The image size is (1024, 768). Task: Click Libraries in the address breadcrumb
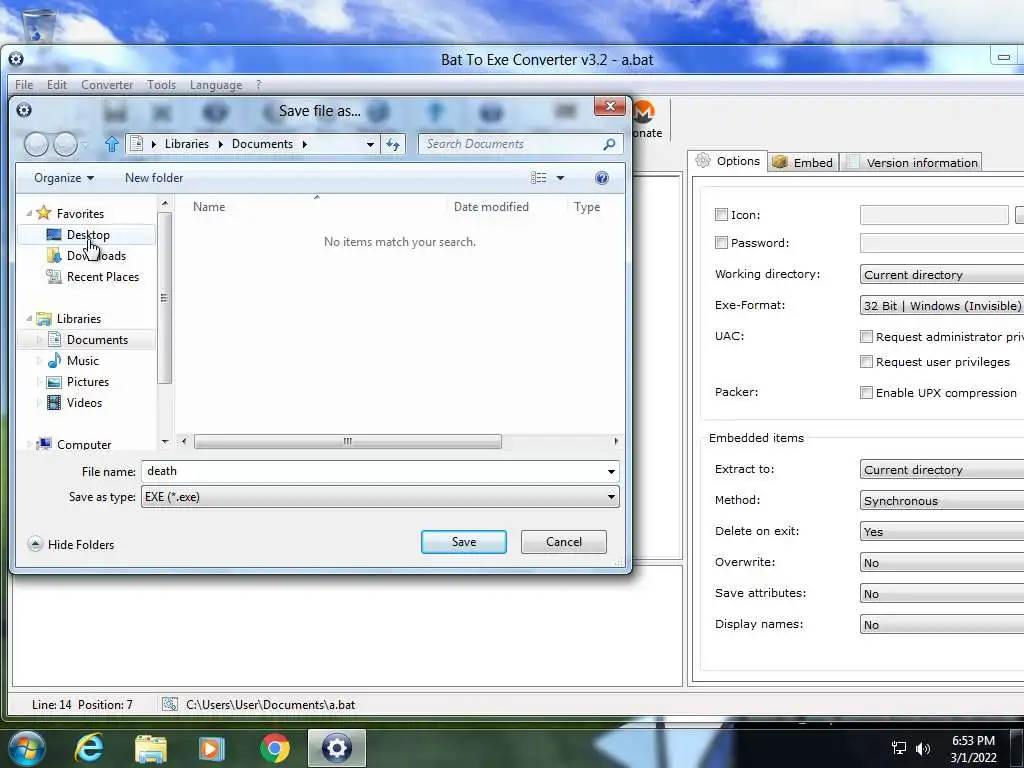point(187,144)
